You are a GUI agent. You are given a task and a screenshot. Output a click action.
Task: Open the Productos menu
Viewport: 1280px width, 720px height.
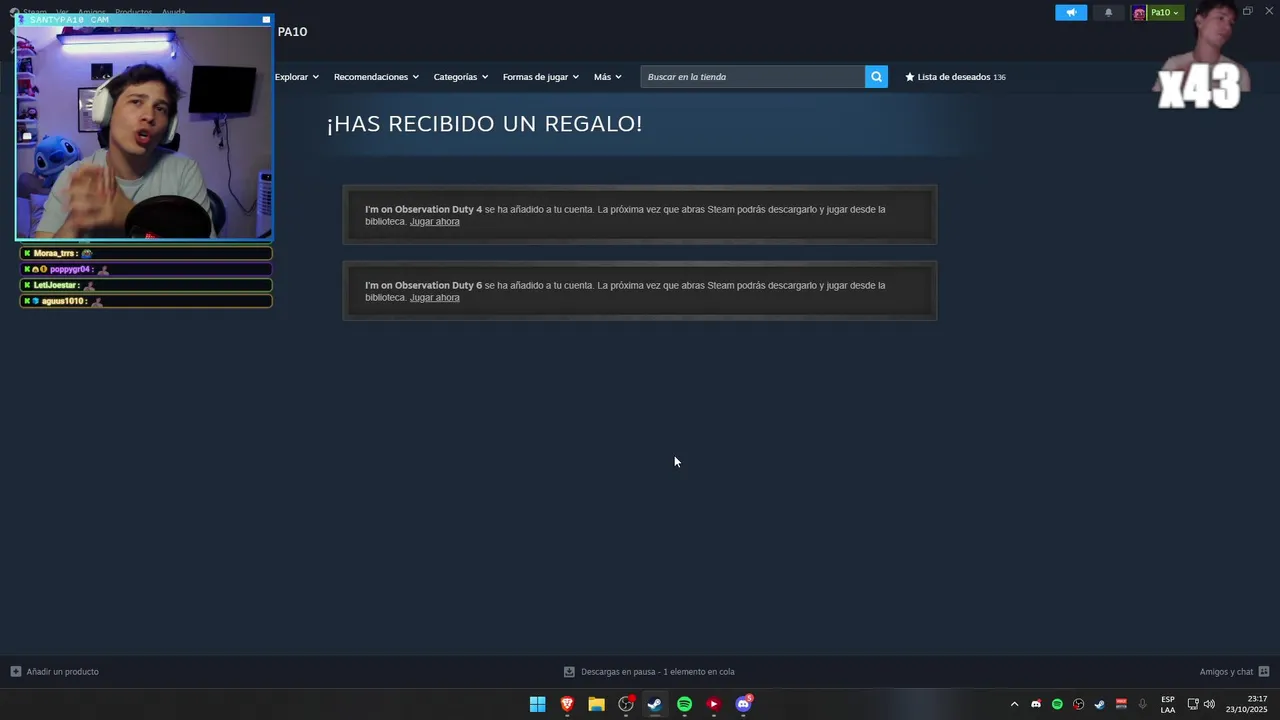tap(133, 13)
